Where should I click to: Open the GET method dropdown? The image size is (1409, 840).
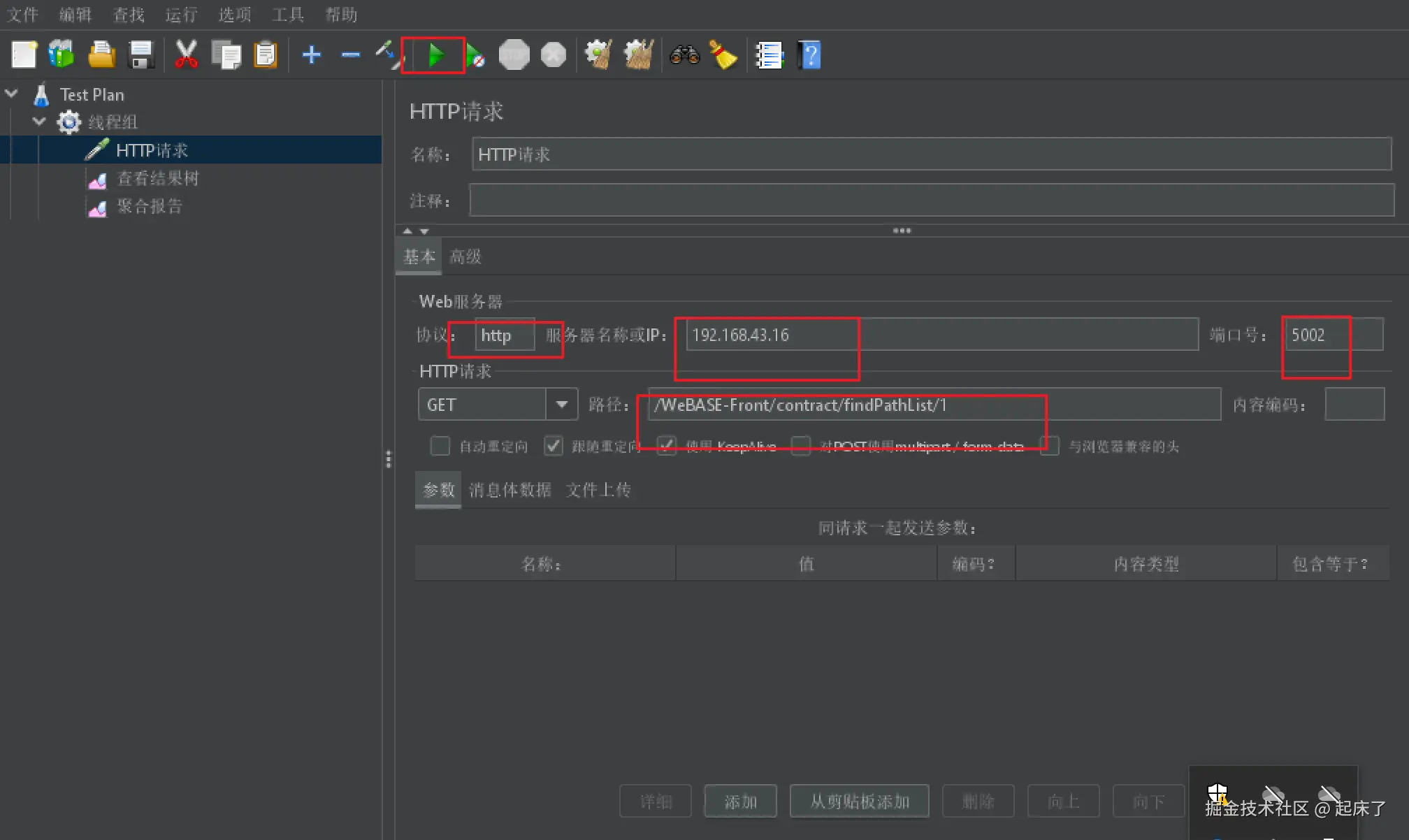coord(561,405)
